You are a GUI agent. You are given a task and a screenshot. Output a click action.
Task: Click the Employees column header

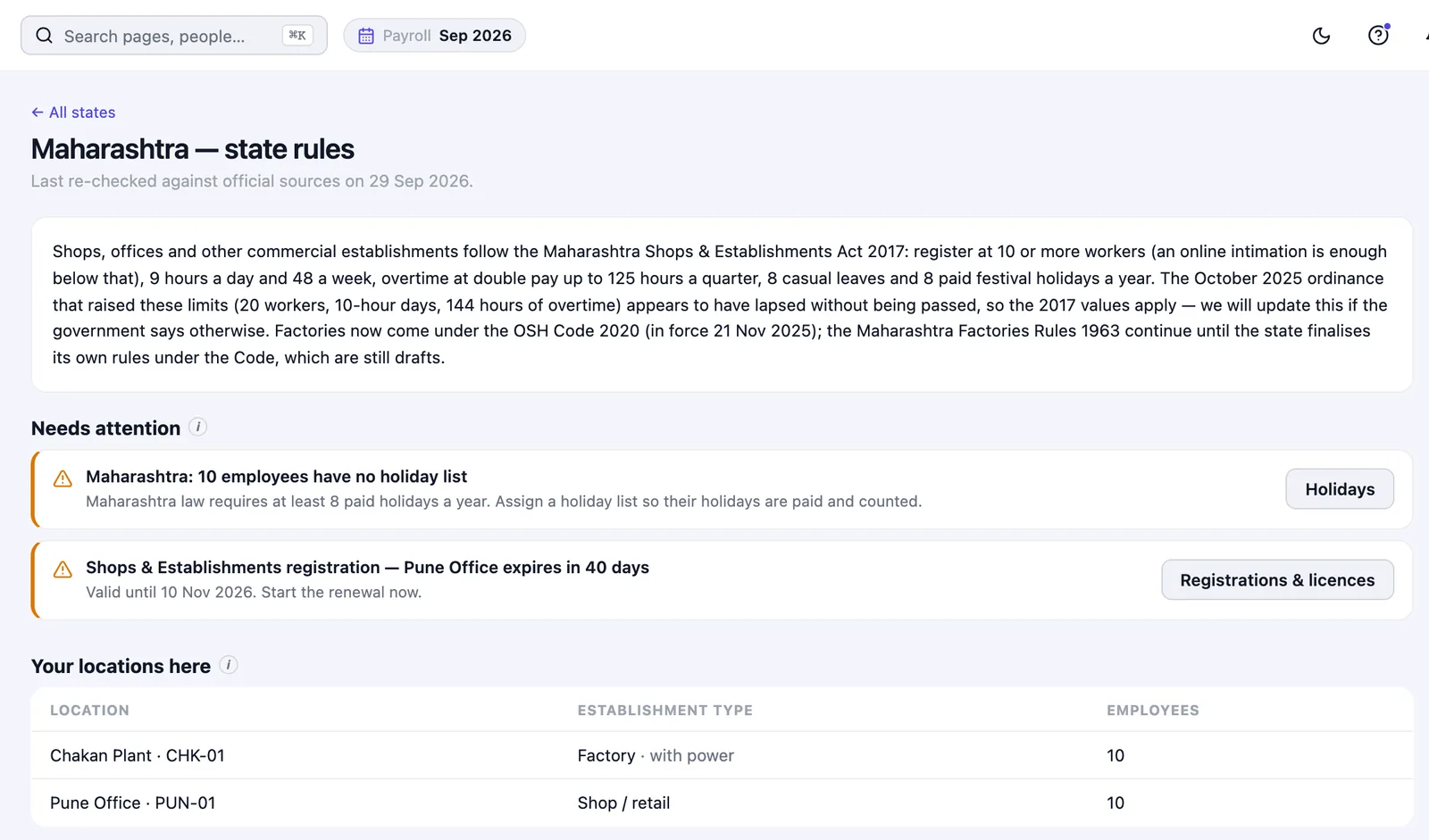point(1153,711)
